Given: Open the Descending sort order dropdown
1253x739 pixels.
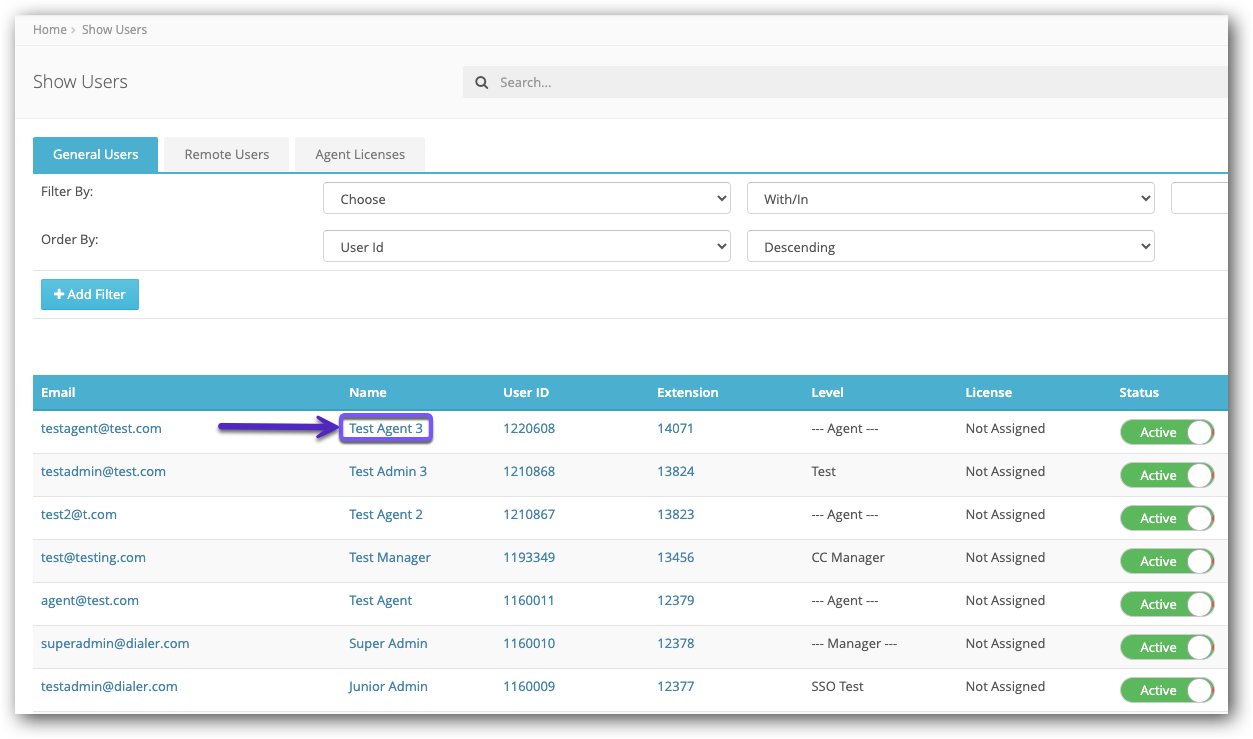Looking at the screenshot, I should [x=950, y=247].
